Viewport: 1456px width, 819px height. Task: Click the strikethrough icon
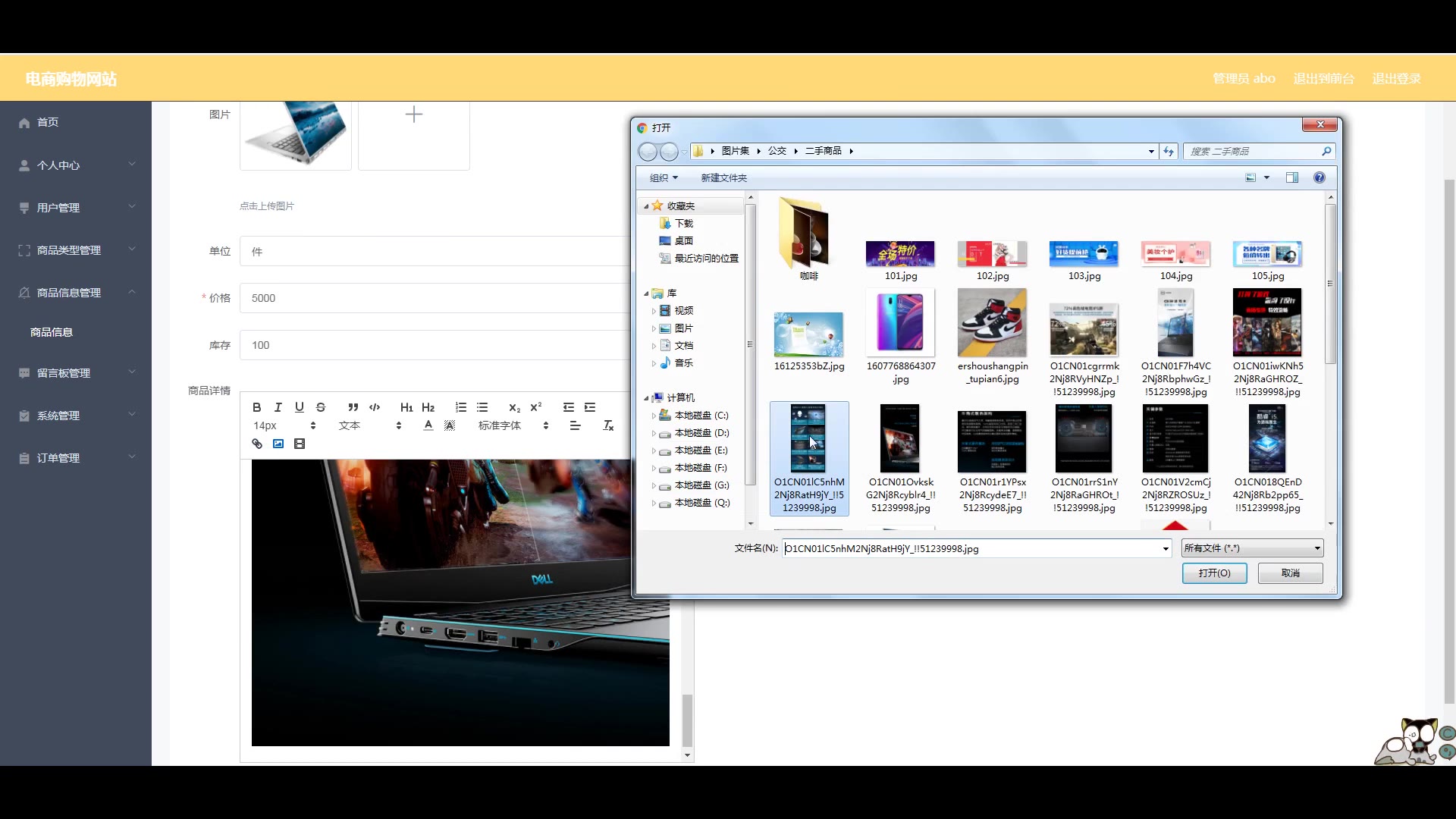pyautogui.click(x=321, y=407)
